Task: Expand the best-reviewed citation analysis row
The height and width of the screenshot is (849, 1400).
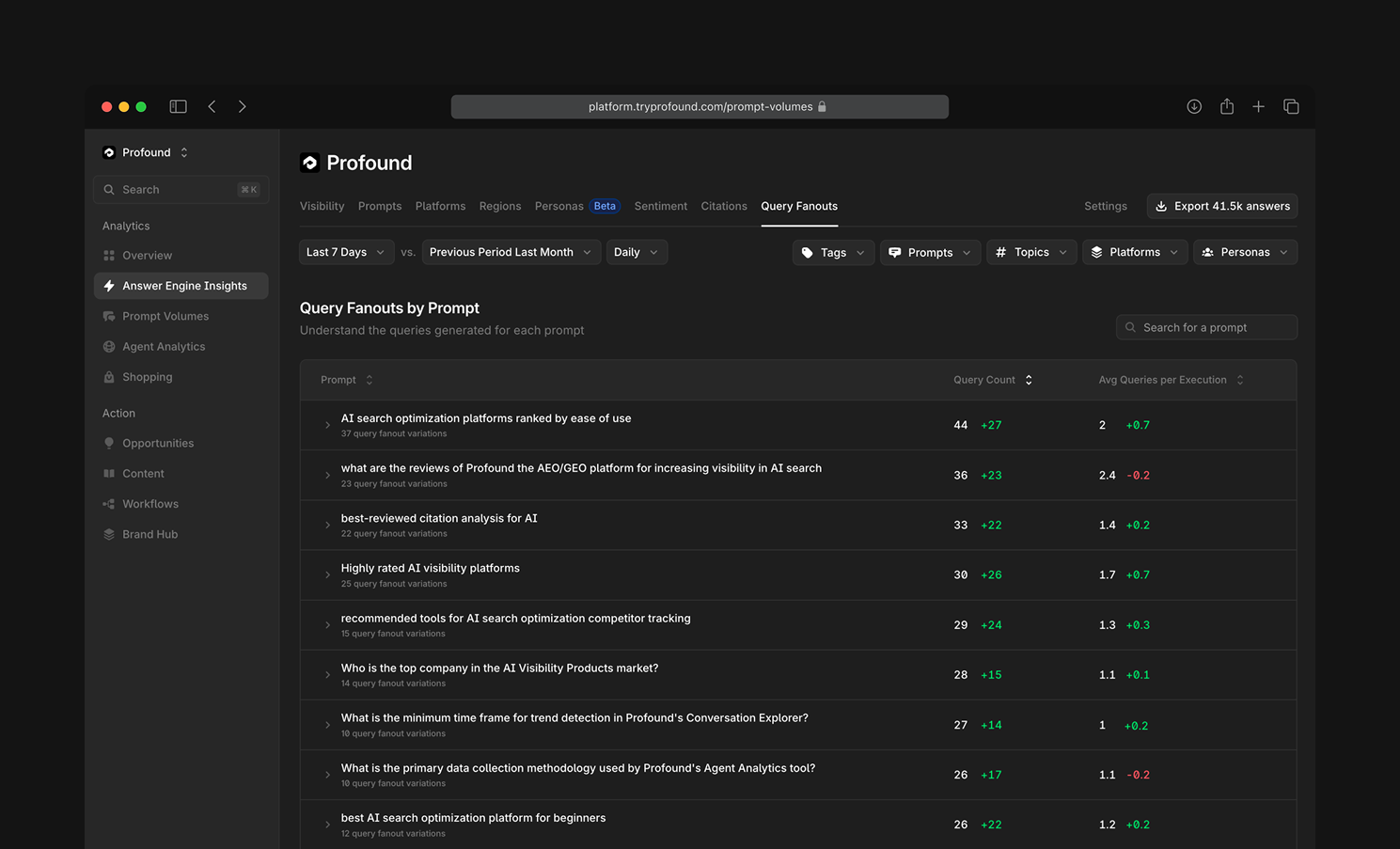Action: [x=326, y=525]
